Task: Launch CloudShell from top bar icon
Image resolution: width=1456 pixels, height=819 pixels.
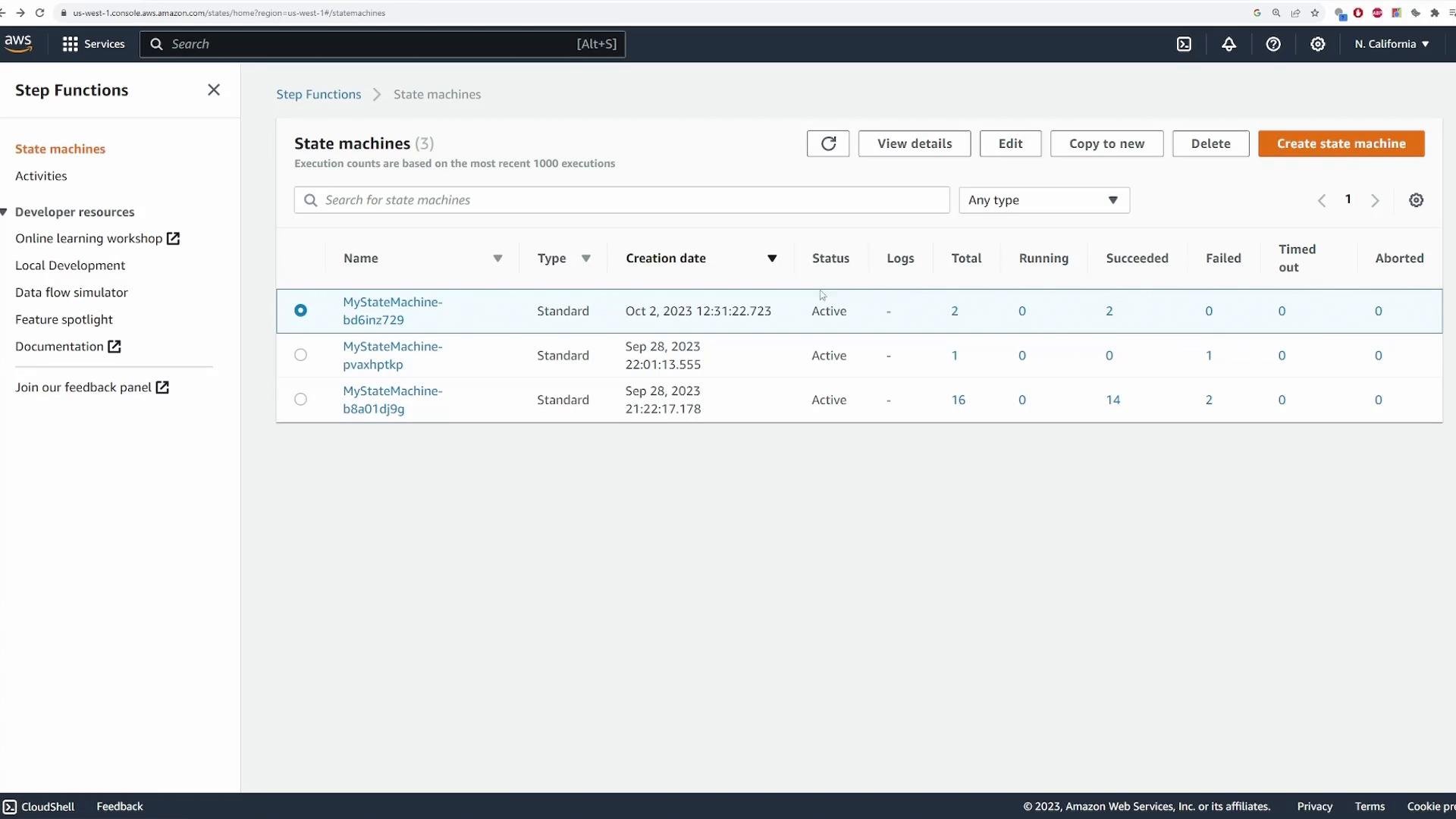Action: (1184, 44)
